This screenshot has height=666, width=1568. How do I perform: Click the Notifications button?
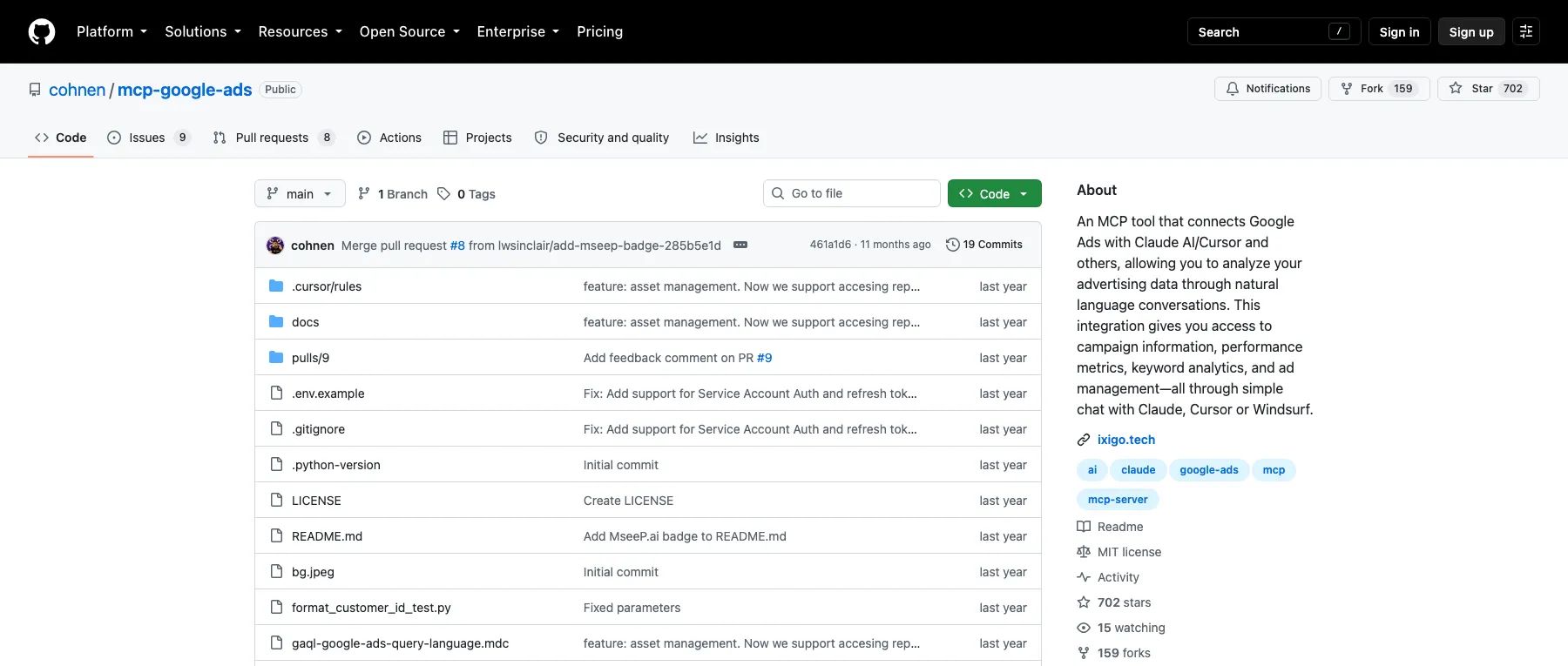point(1267,89)
